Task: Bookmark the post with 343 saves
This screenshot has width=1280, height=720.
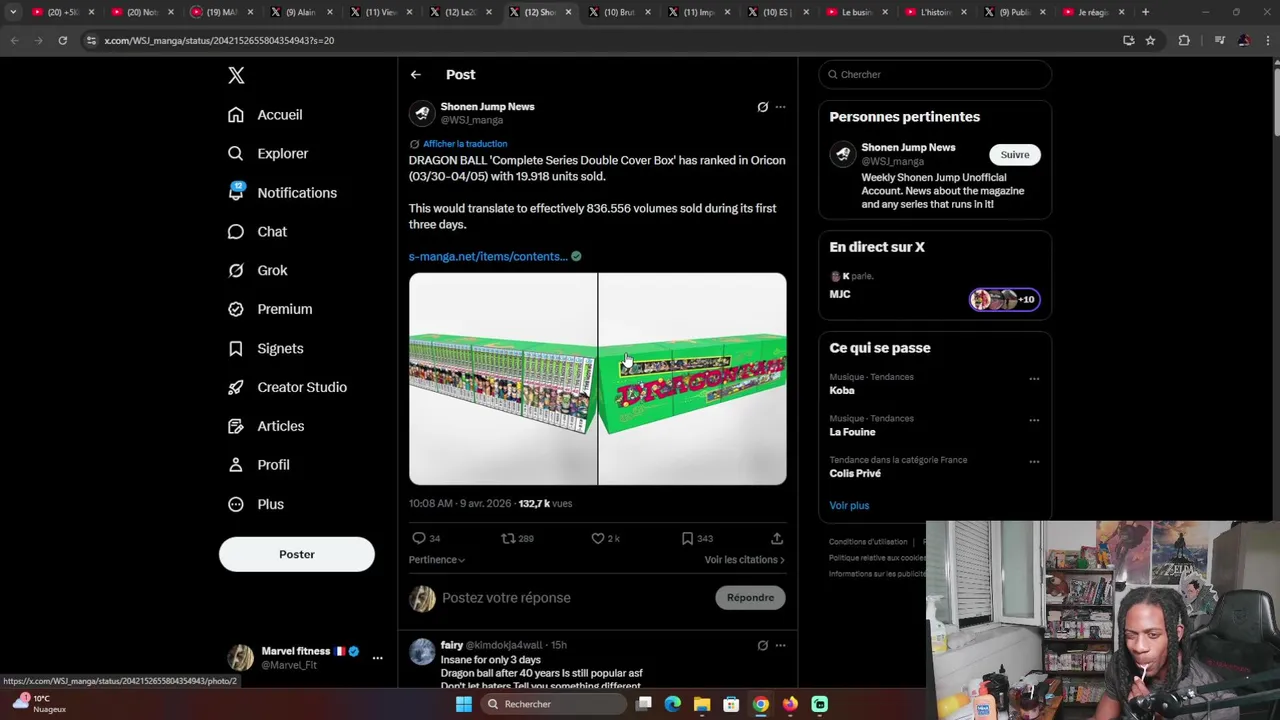Action: (x=687, y=539)
